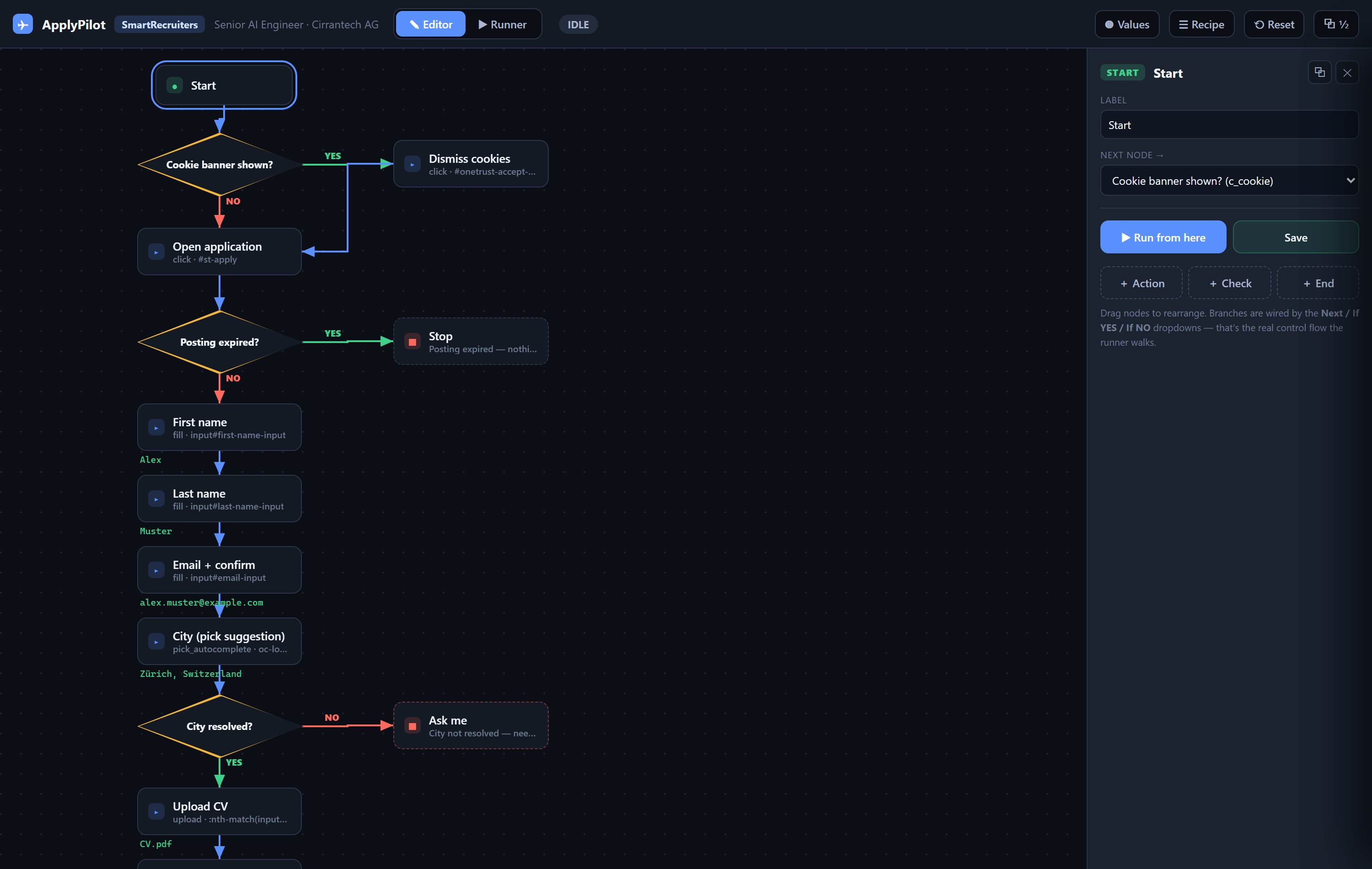Select the Ask me node

(471, 726)
